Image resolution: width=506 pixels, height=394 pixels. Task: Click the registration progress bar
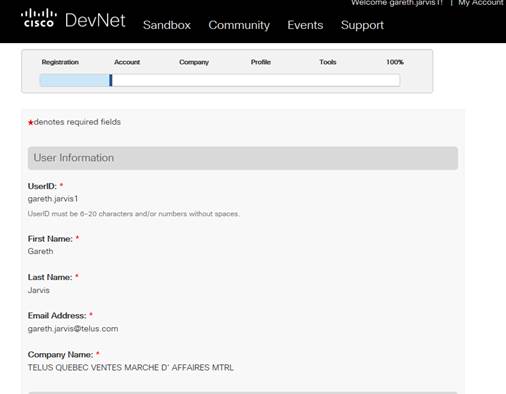click(220, 80)
